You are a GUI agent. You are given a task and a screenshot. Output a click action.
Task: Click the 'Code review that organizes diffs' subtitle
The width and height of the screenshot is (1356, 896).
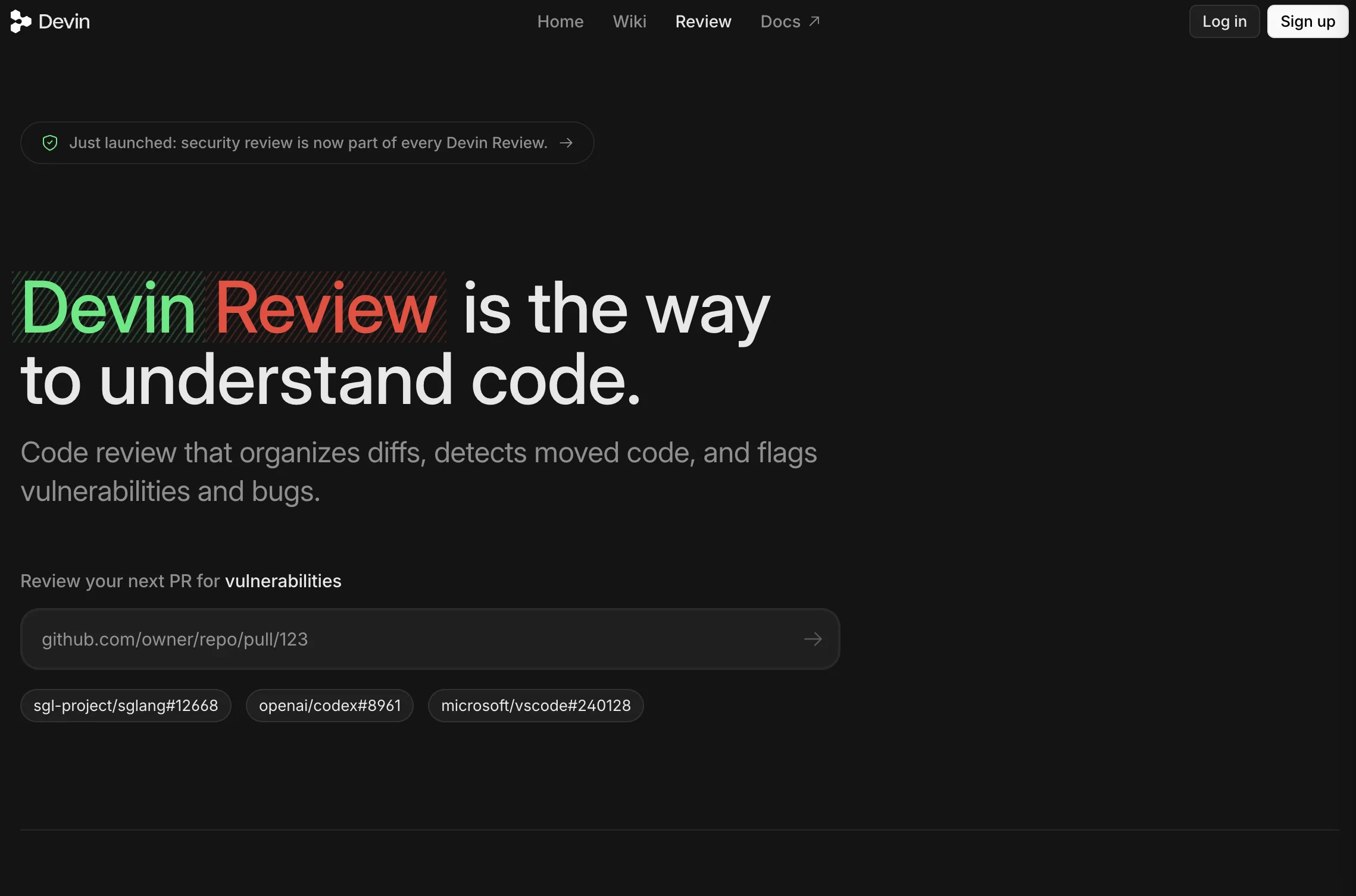[x=418, y=472]
